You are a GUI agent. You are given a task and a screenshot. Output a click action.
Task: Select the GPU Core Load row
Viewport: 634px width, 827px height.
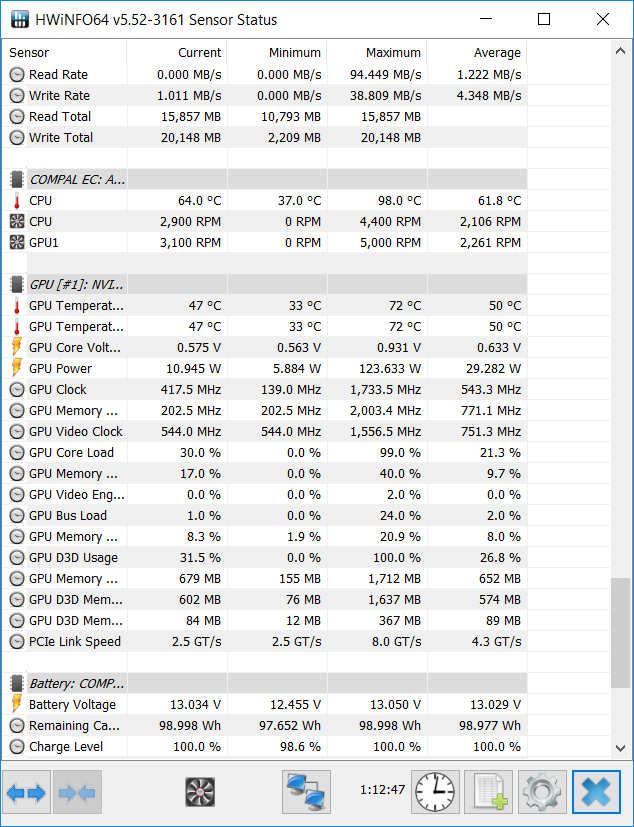[x=265, y=453]
